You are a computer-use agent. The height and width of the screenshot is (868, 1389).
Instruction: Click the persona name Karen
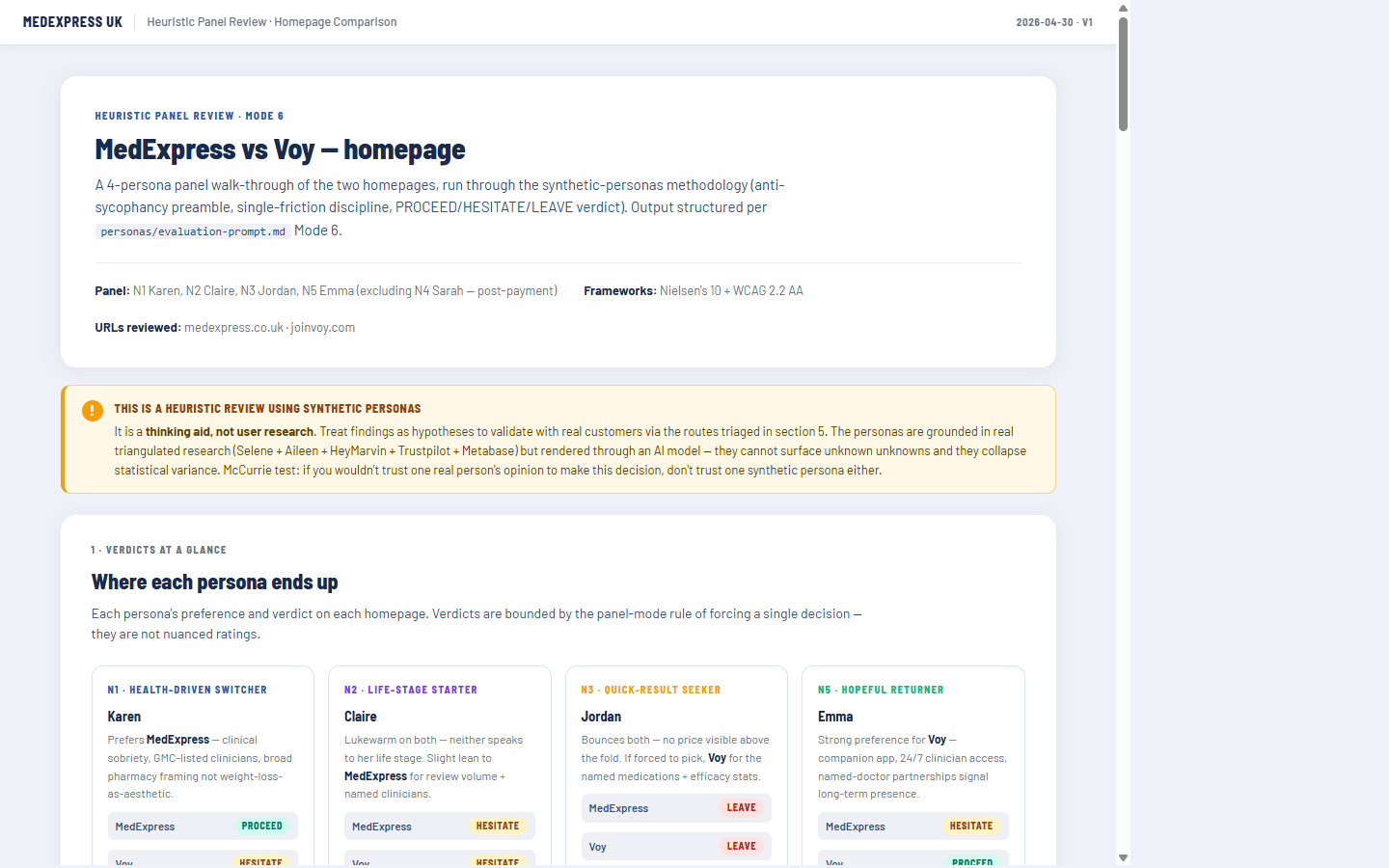[x=124, y=717]
